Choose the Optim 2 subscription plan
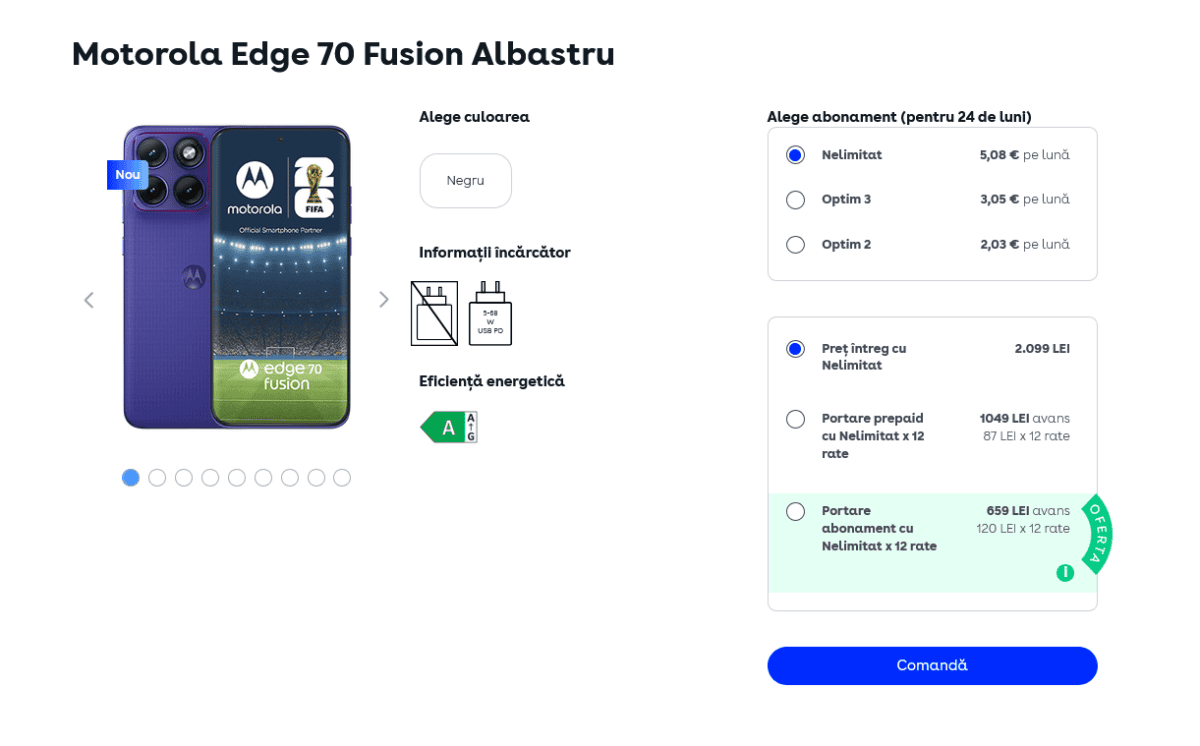 pos(796,245)
